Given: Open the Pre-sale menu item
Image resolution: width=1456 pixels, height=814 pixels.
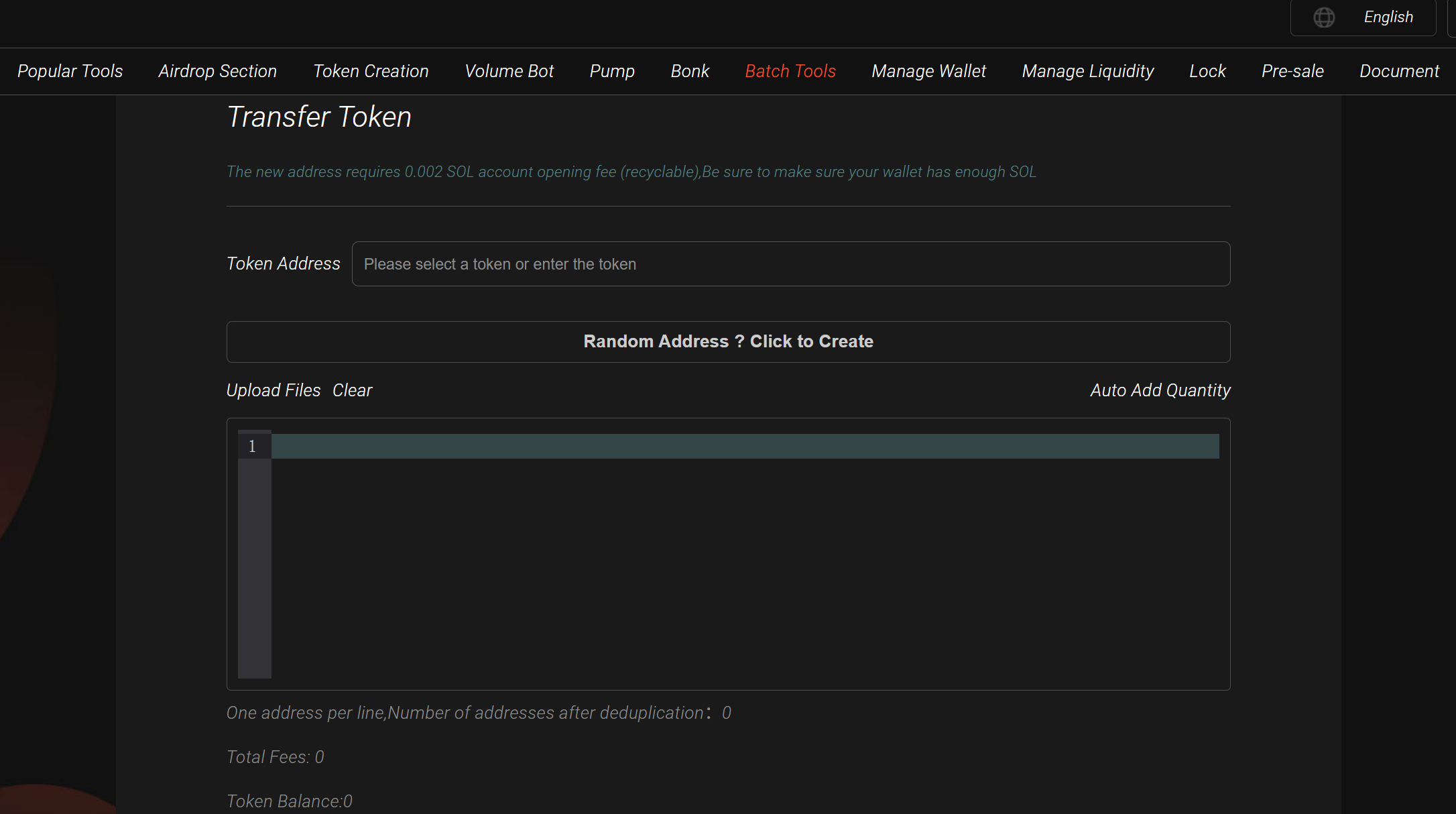Looking at the screenshot, I should tap(1292, 71).
